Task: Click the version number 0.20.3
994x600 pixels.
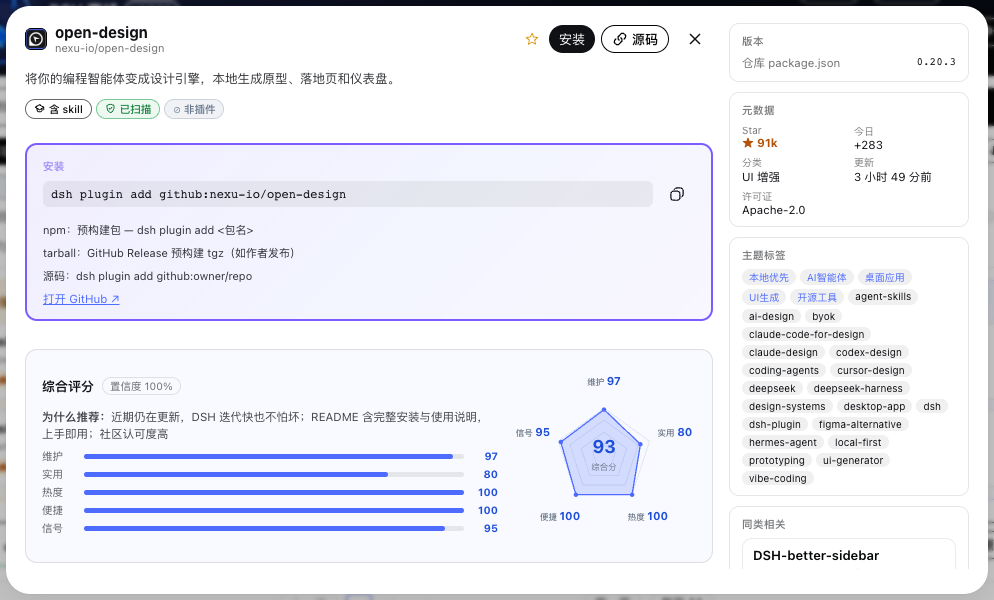Action: click(x=936, y=62)
